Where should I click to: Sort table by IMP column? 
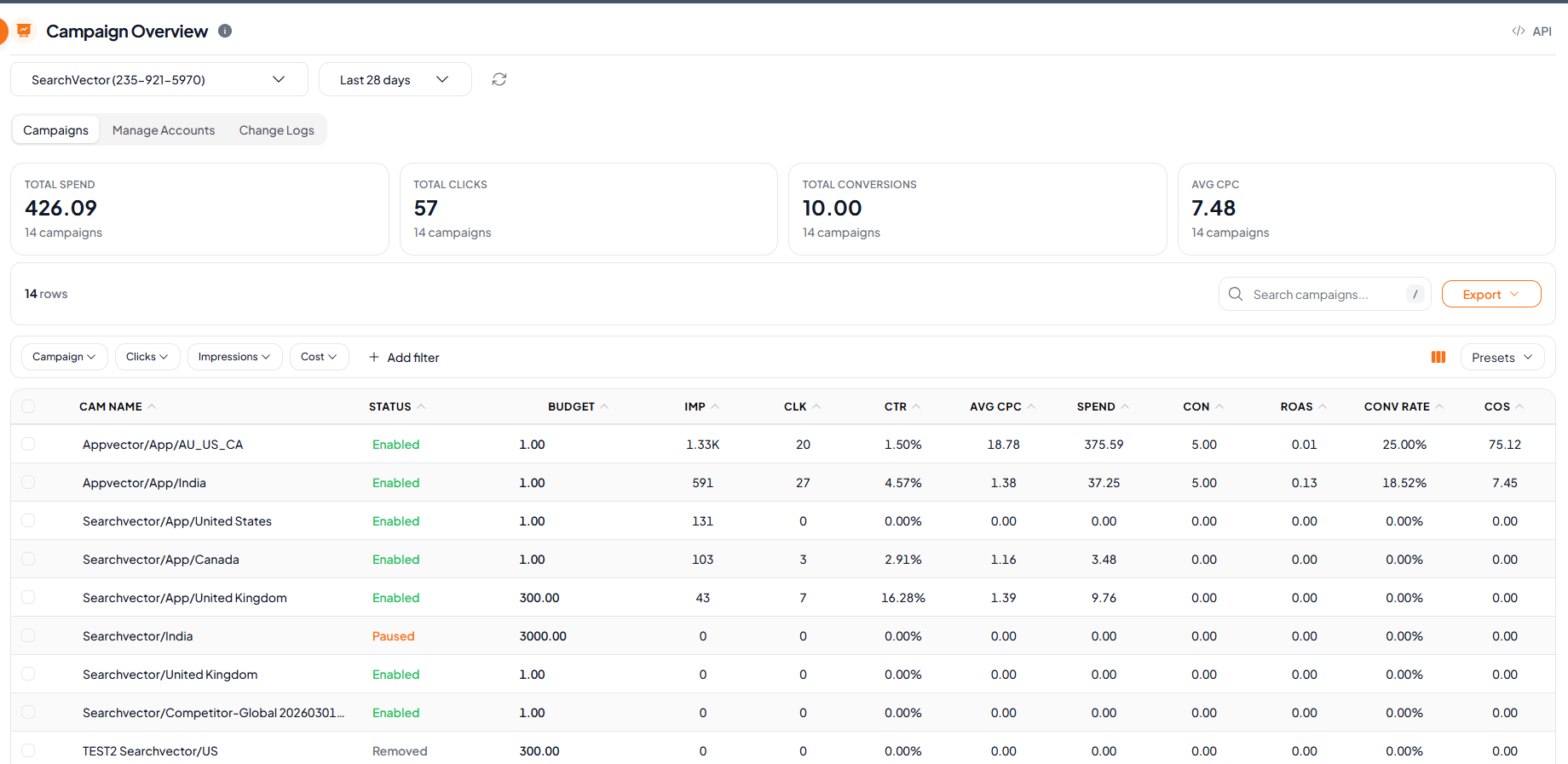coord(702,406)
